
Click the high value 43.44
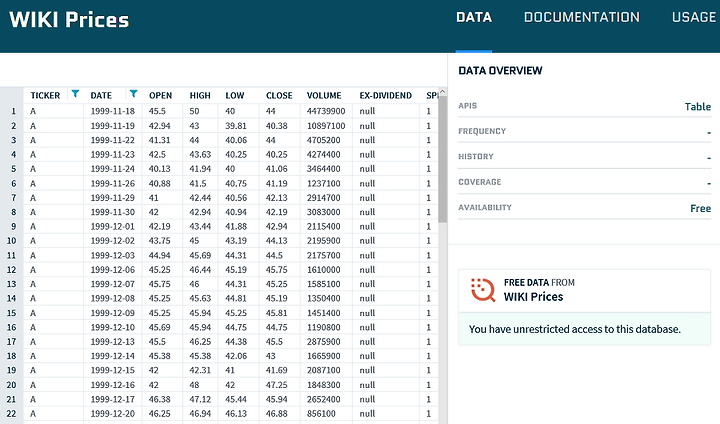[200, 226]
